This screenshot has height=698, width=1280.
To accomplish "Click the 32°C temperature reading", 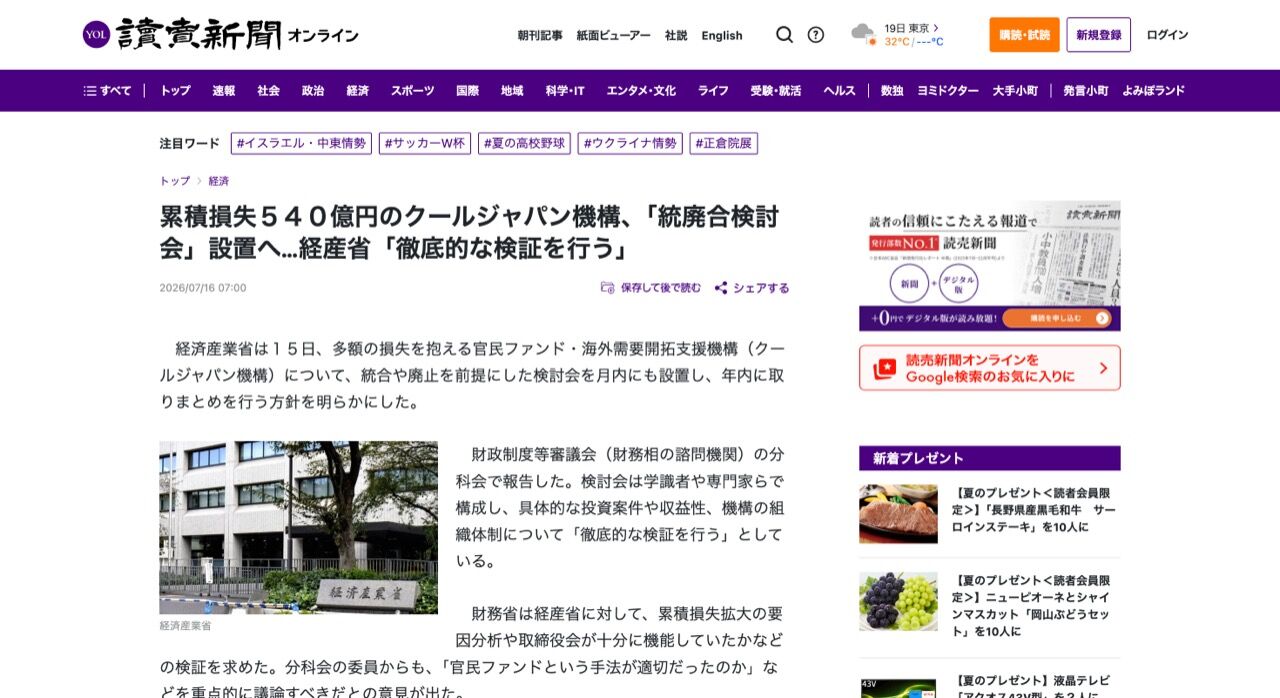I will point(897,42).
